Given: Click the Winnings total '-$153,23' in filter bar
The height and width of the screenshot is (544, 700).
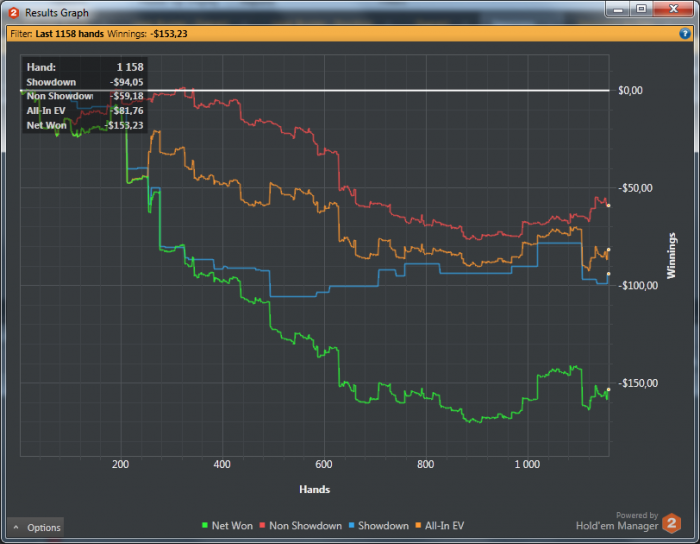Looking at the screenshot, I should 169,34.
